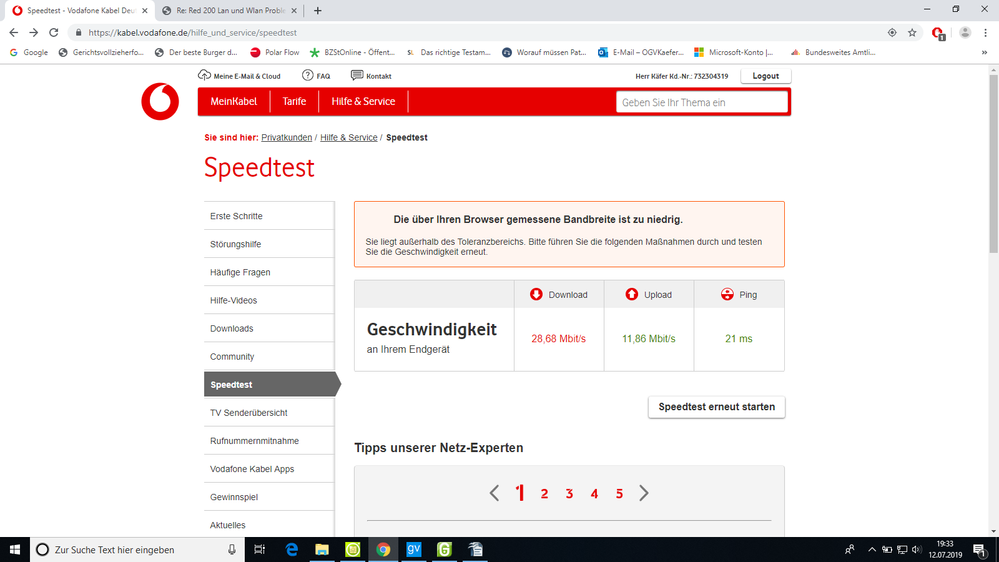Open the Kontakt link
The height and width of the screenshot is (562, 999).
[x=371, y=76]
